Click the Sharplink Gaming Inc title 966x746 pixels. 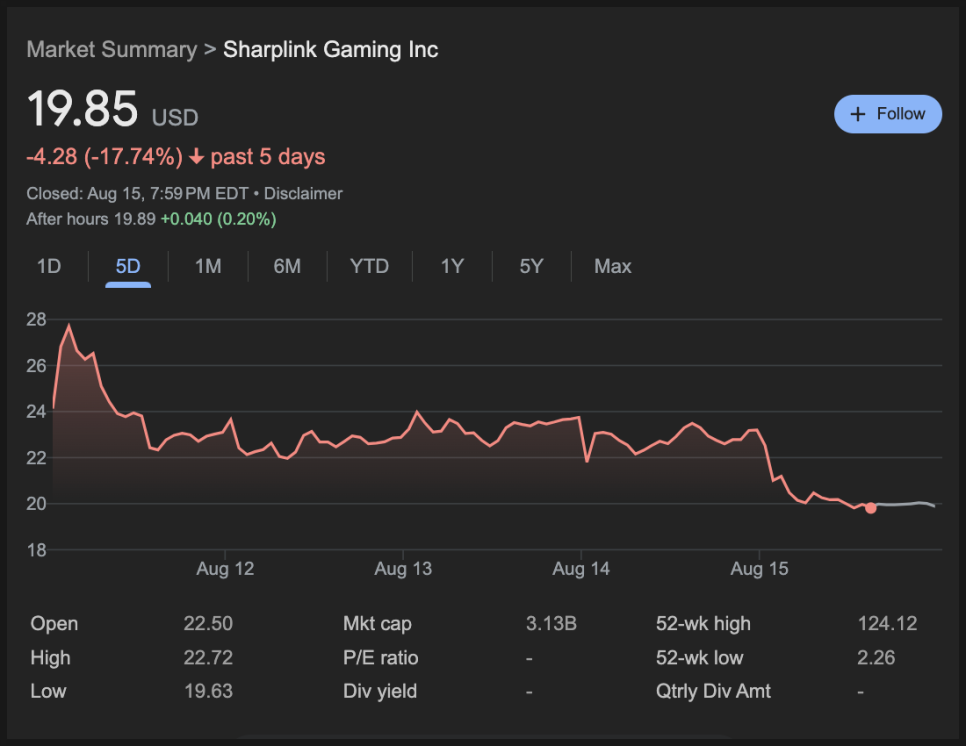(x=330, y=49)
